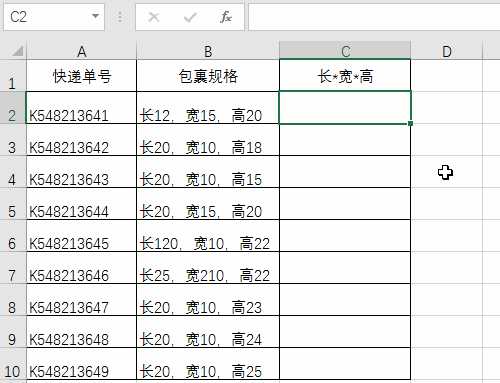This screenshot has width=500, height=383.
Task: Select cell with K548213646
Action: tap(82, 268)
